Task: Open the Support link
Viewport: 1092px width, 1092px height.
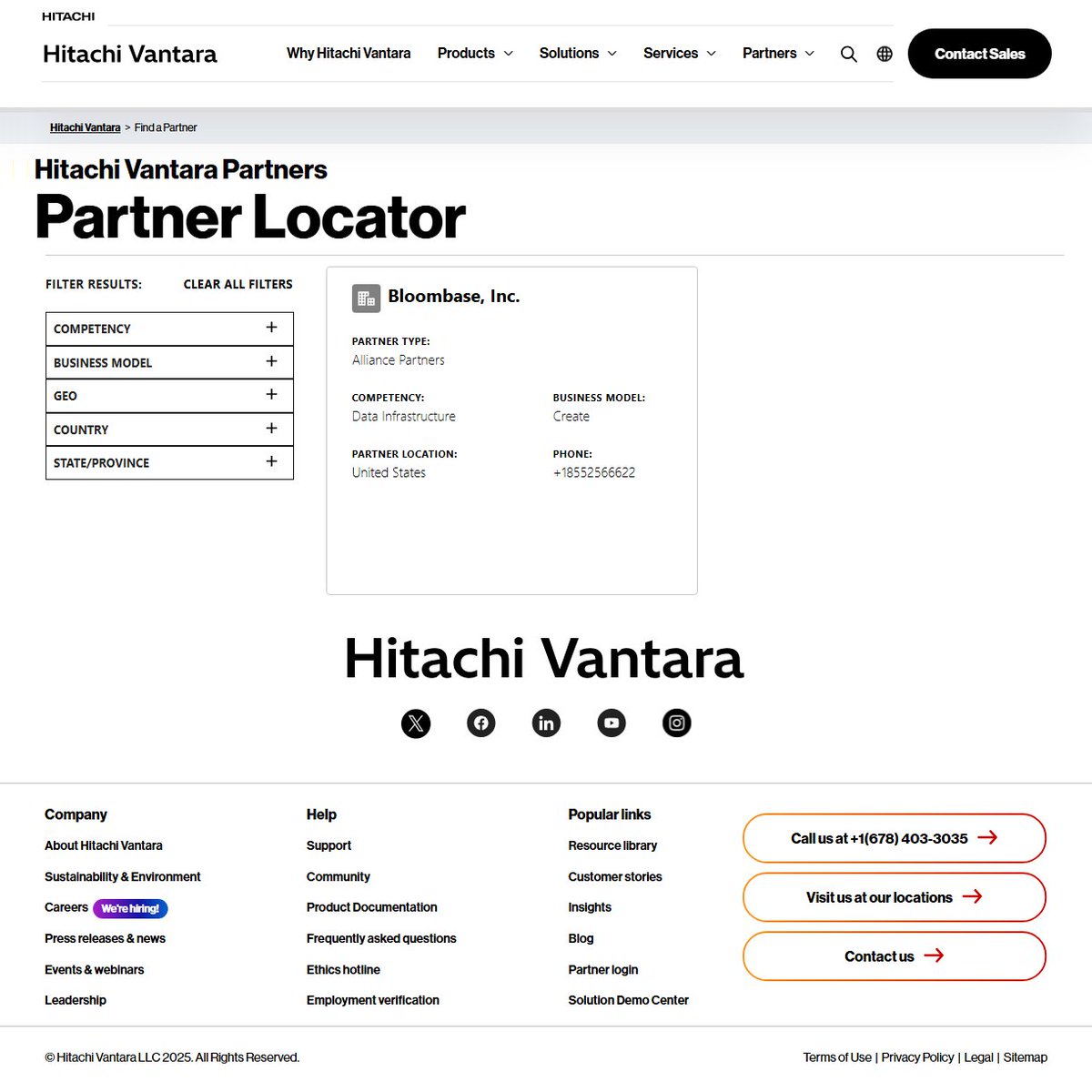Action: pos(329,845)
